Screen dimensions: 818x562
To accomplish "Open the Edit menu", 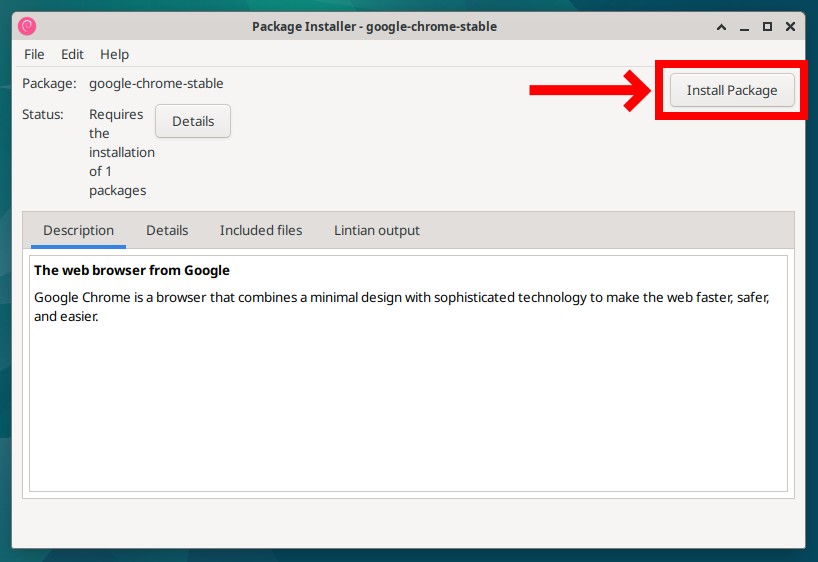I will coord(72,54).
